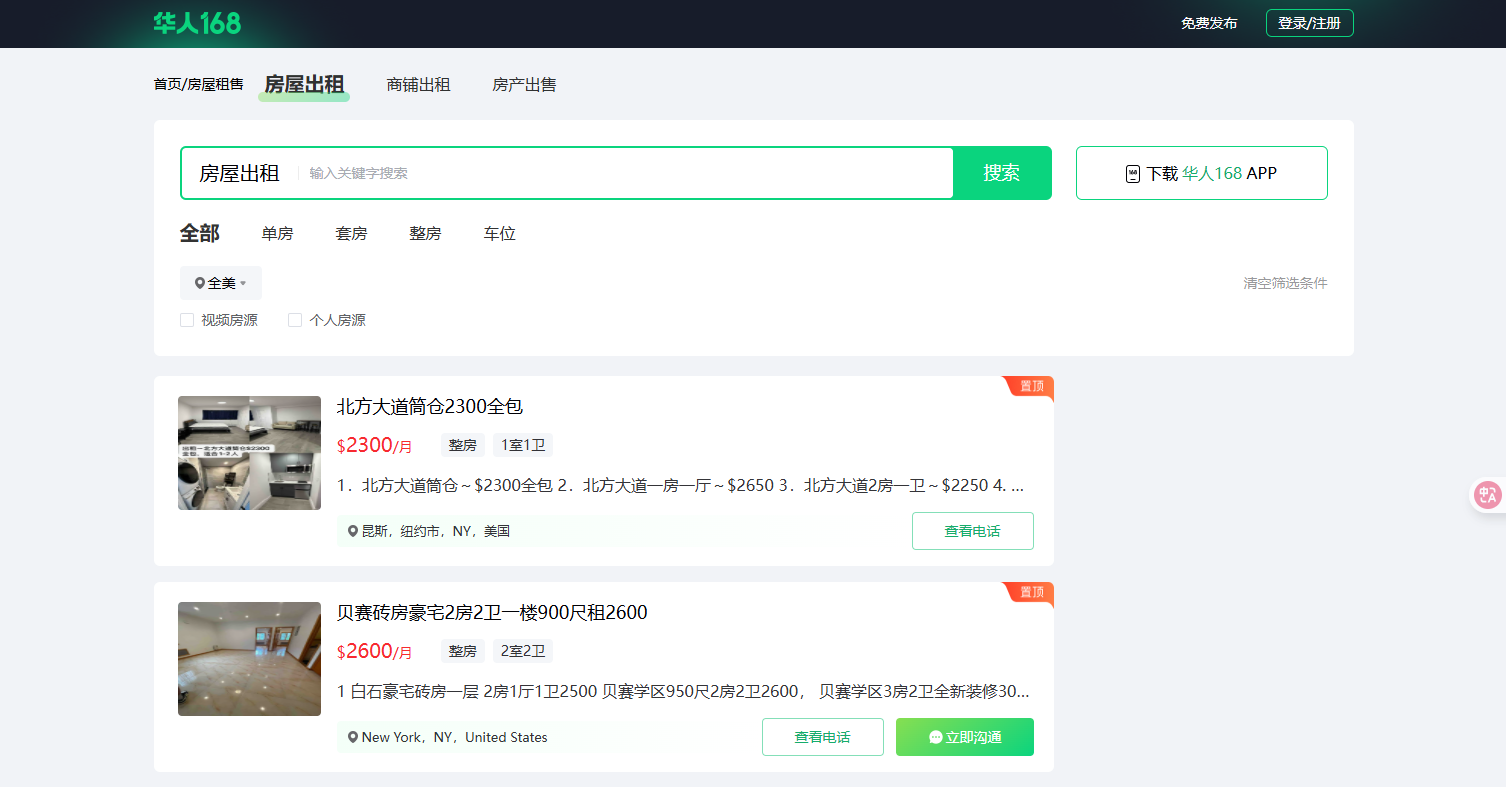Viewport: 1506px width, 787px height.
Task: Open the 房产出售 tab
Action: coord(524,85)
